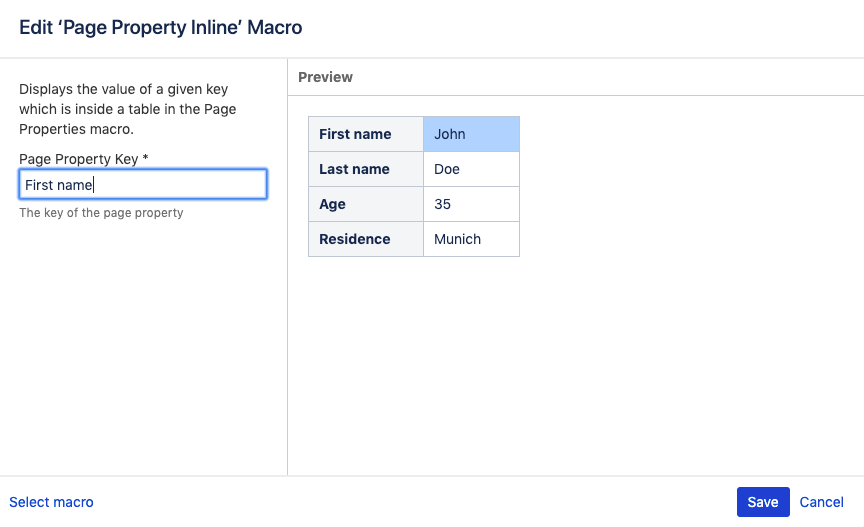864x527 pixels.
Task: Click the Preview panel heading
Action: (x=325, y=77)
